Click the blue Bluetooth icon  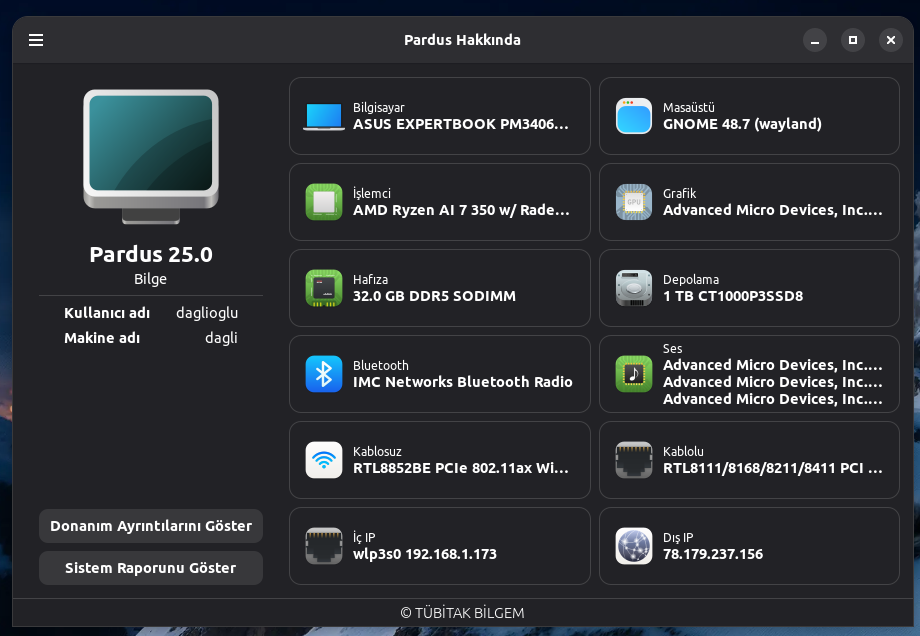[x=323, y=374]
